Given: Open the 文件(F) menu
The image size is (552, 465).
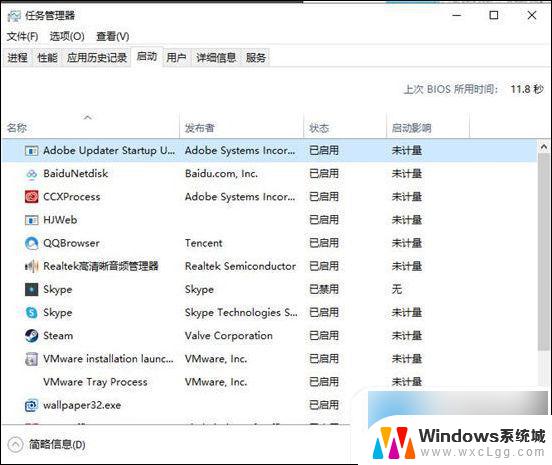Looking at the screenshot, I should (23, 36).
